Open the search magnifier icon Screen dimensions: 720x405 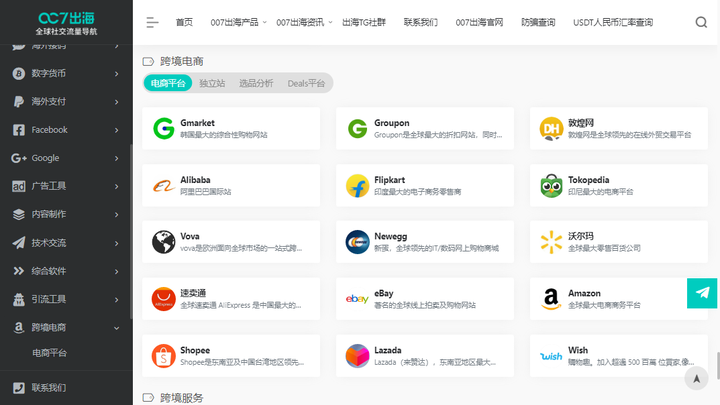point(701,22)
